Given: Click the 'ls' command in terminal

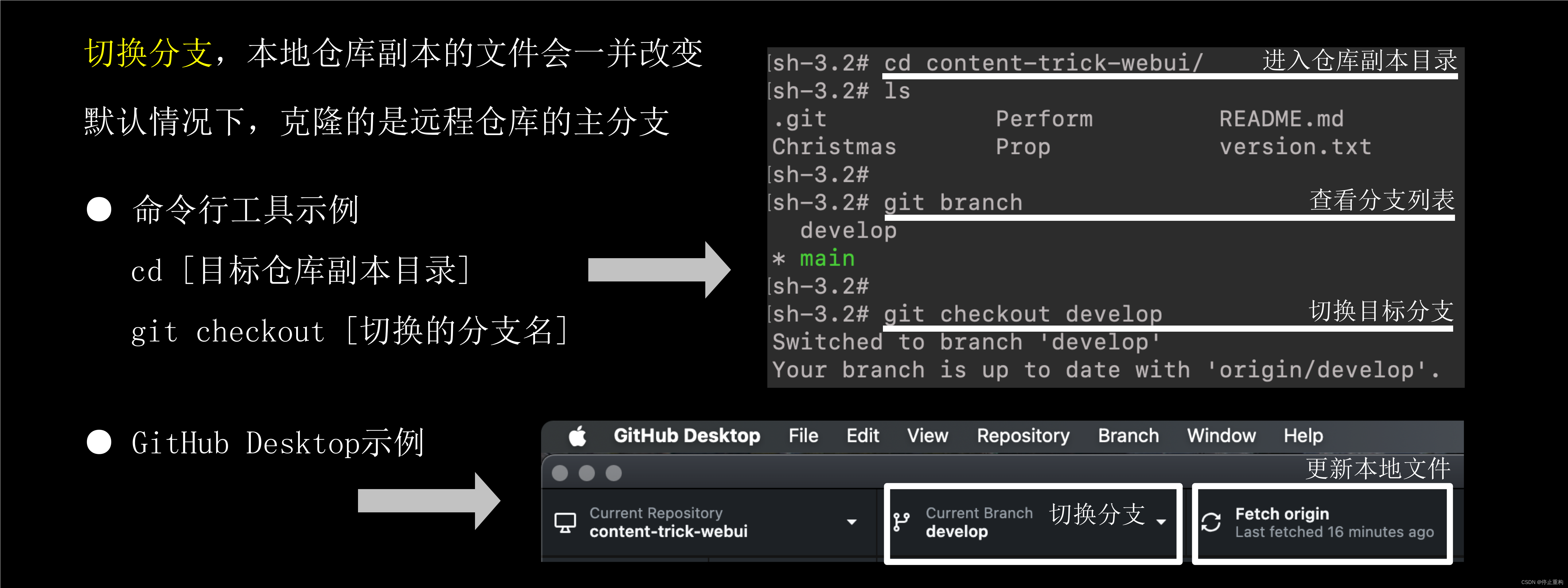Looking at the screenshot, I should coord(897,91).
